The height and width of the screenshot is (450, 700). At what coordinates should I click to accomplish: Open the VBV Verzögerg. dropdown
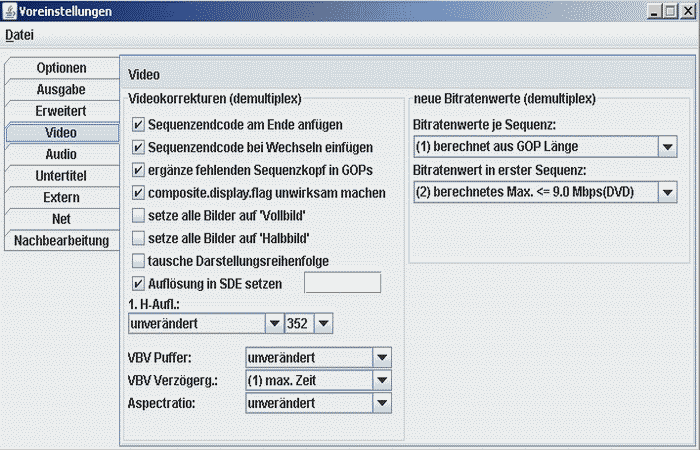pyautogui.click(x=380, y=380)
